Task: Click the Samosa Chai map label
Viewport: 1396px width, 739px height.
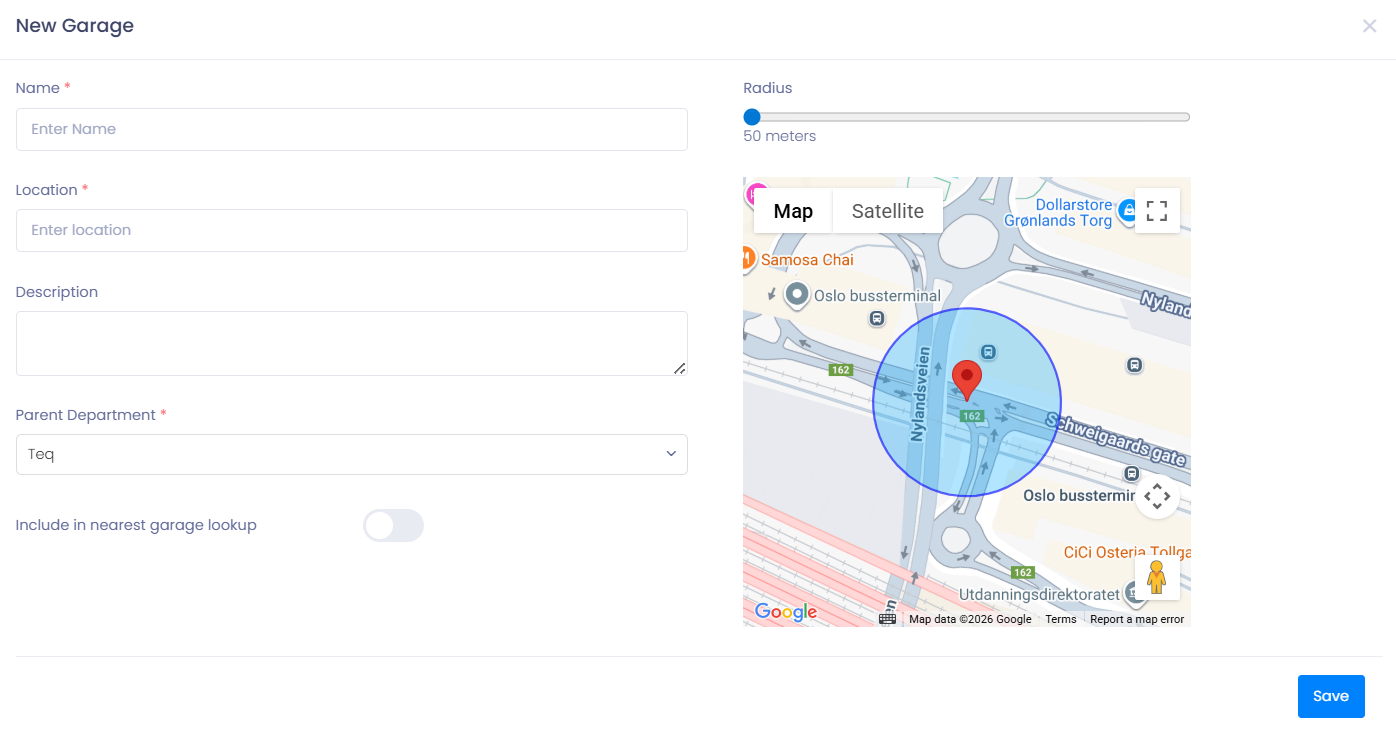Action: 807,260
